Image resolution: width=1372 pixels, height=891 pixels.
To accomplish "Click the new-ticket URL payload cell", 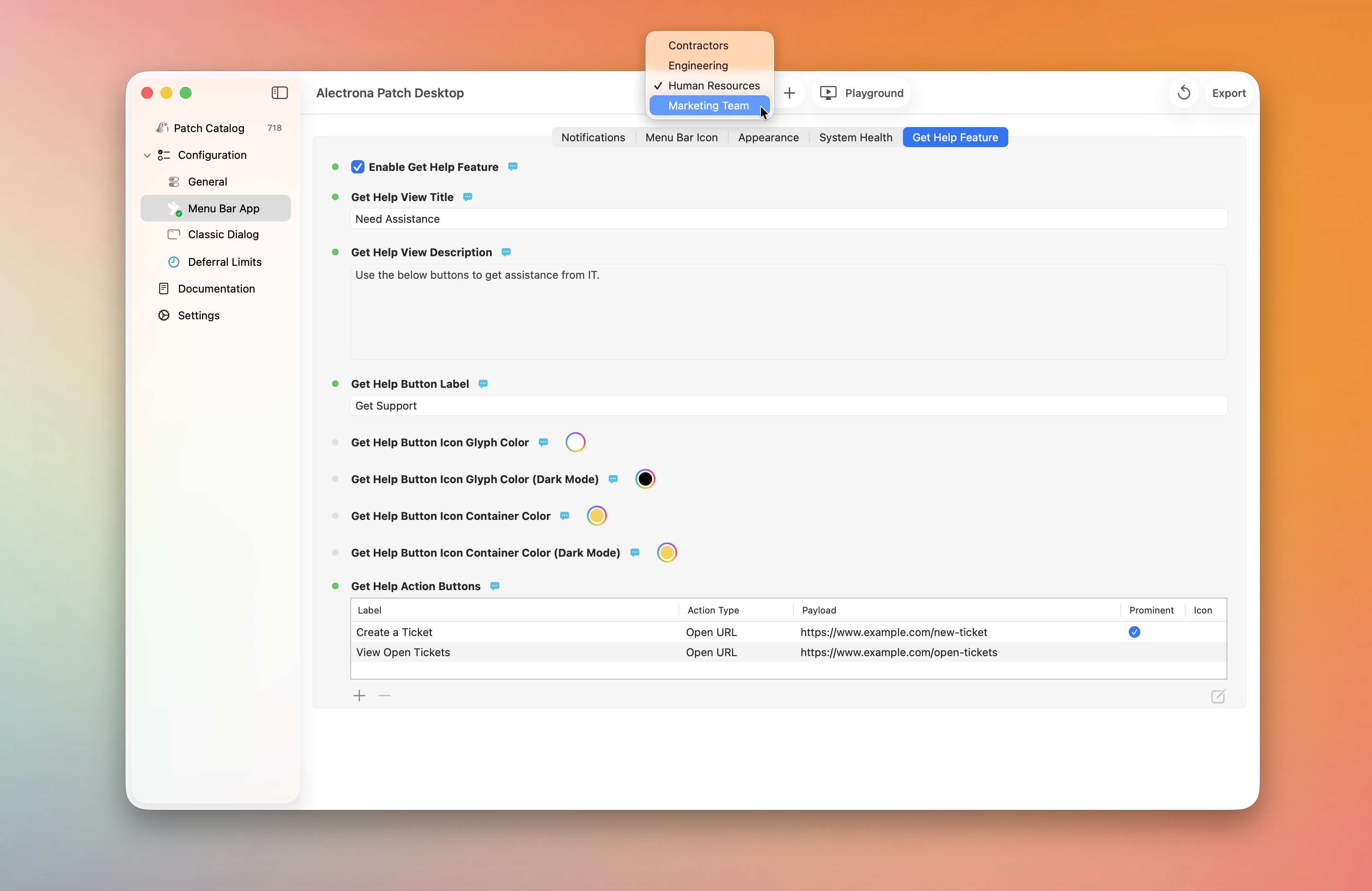I will (x=893, y=632).
